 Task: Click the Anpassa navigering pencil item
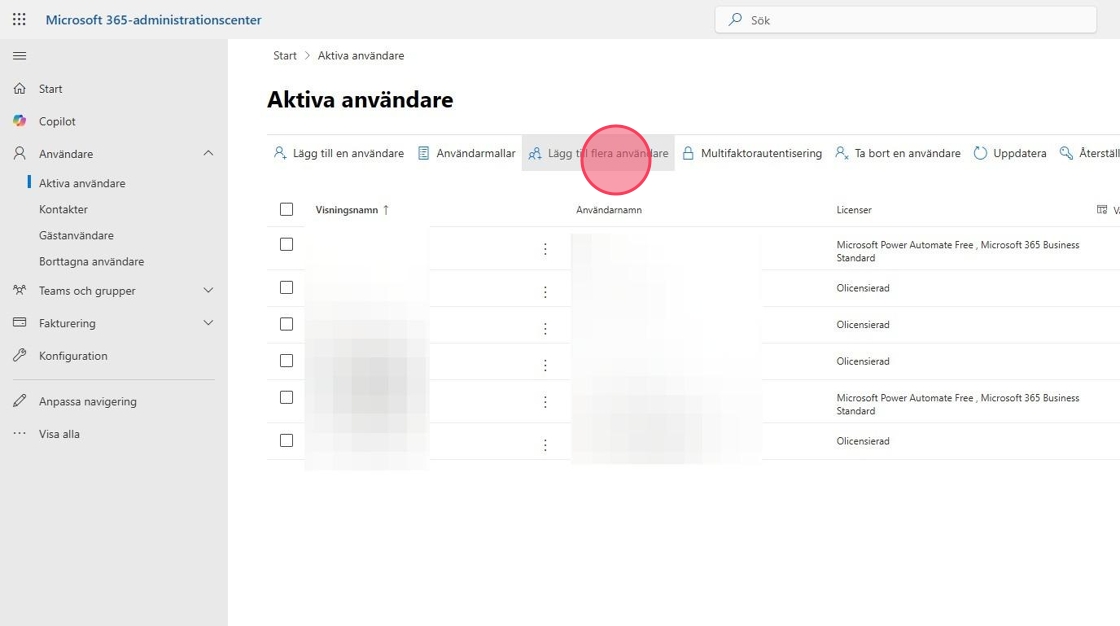(x=87, y=401)
